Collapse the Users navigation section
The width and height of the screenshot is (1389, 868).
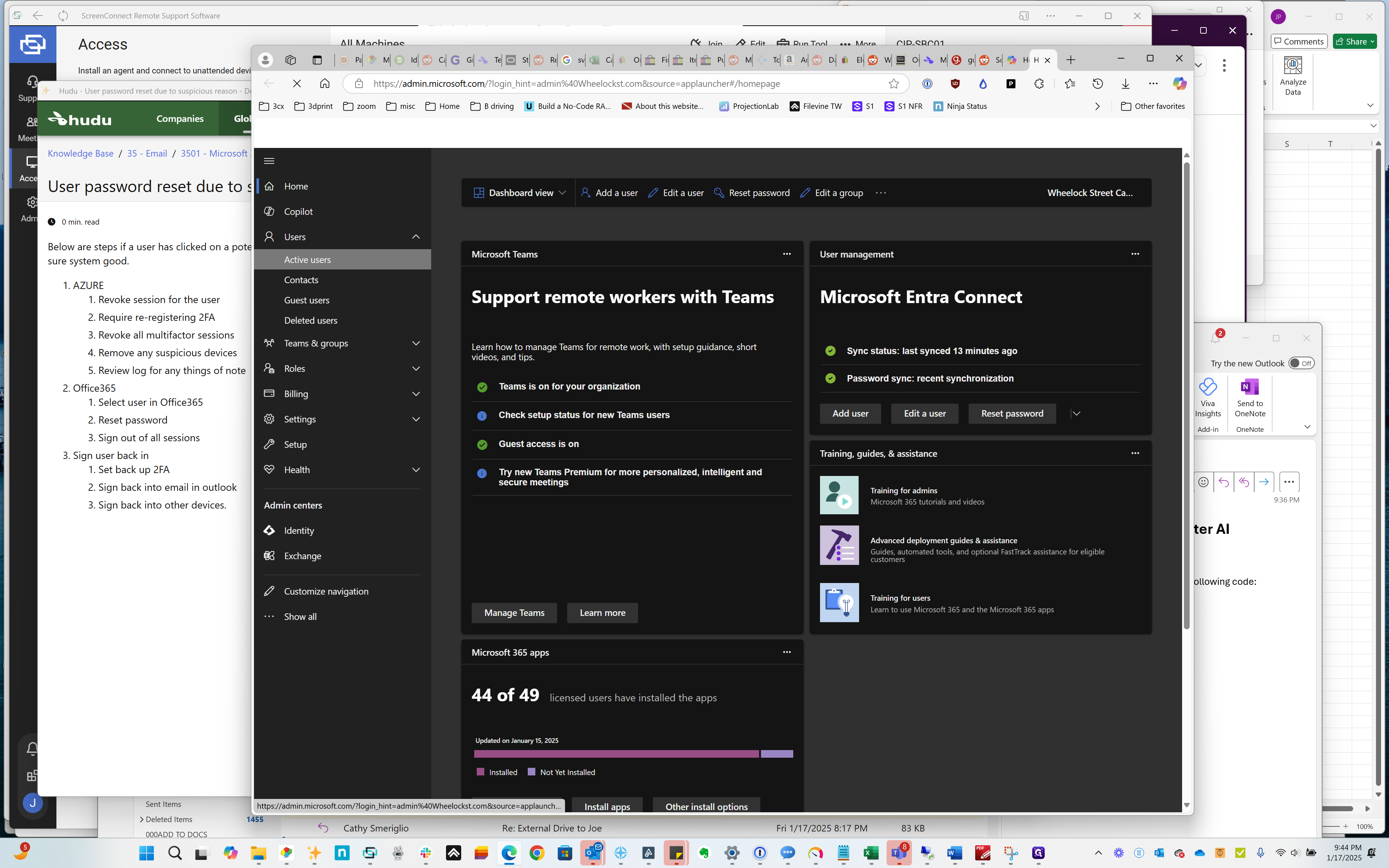[x=416, y=237]
